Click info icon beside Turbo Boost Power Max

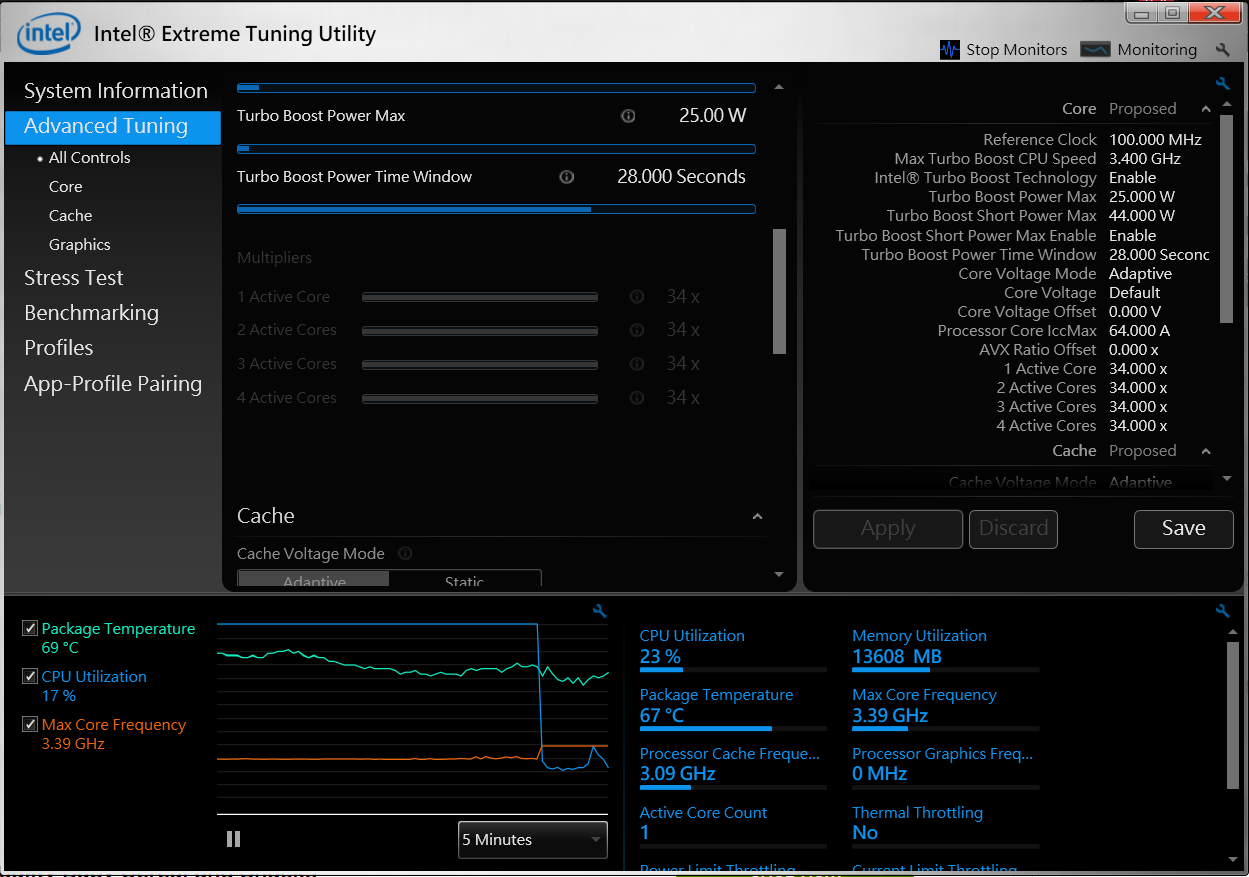click(x=628, y=116)
